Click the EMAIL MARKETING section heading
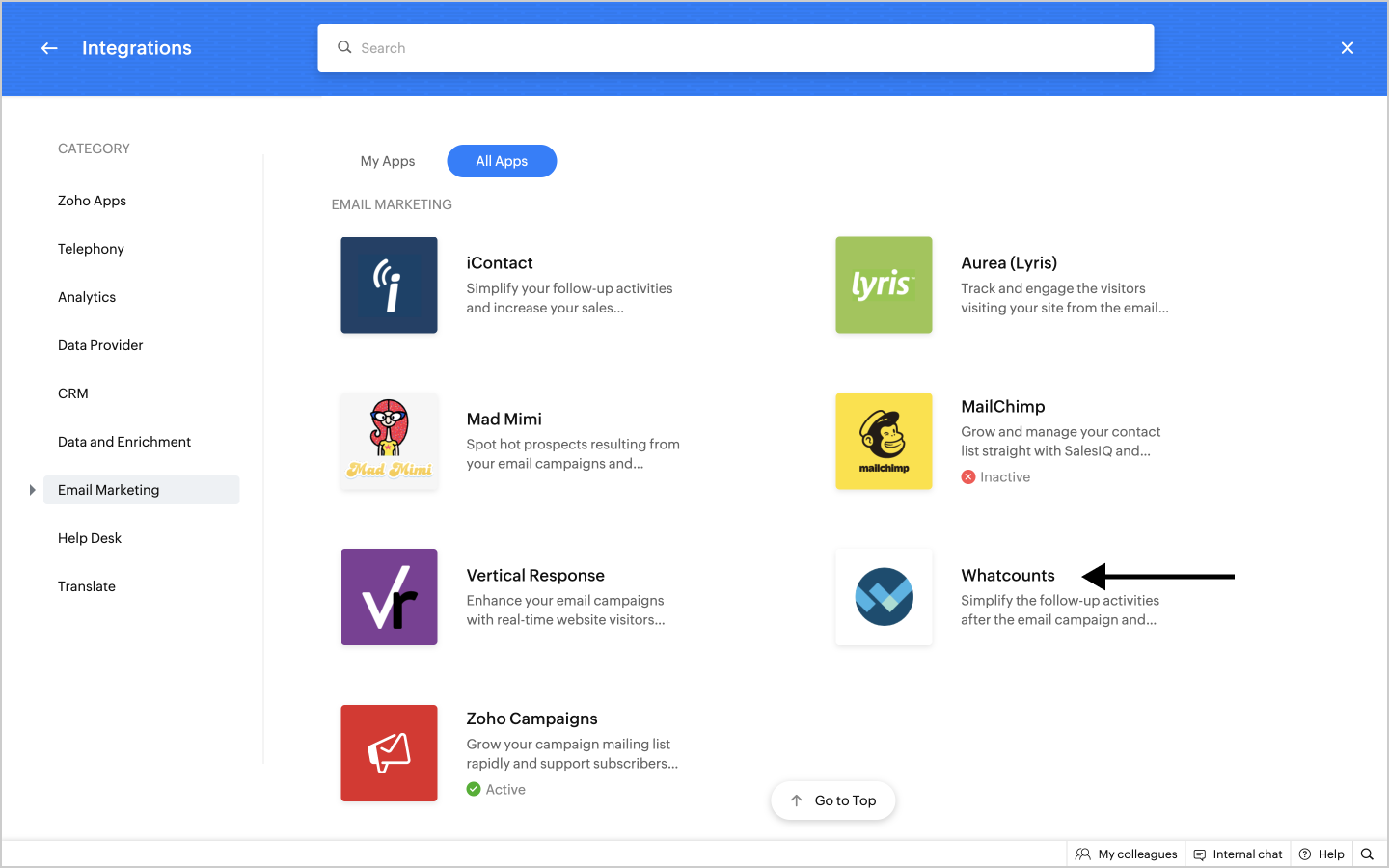 tap(392, 204)
